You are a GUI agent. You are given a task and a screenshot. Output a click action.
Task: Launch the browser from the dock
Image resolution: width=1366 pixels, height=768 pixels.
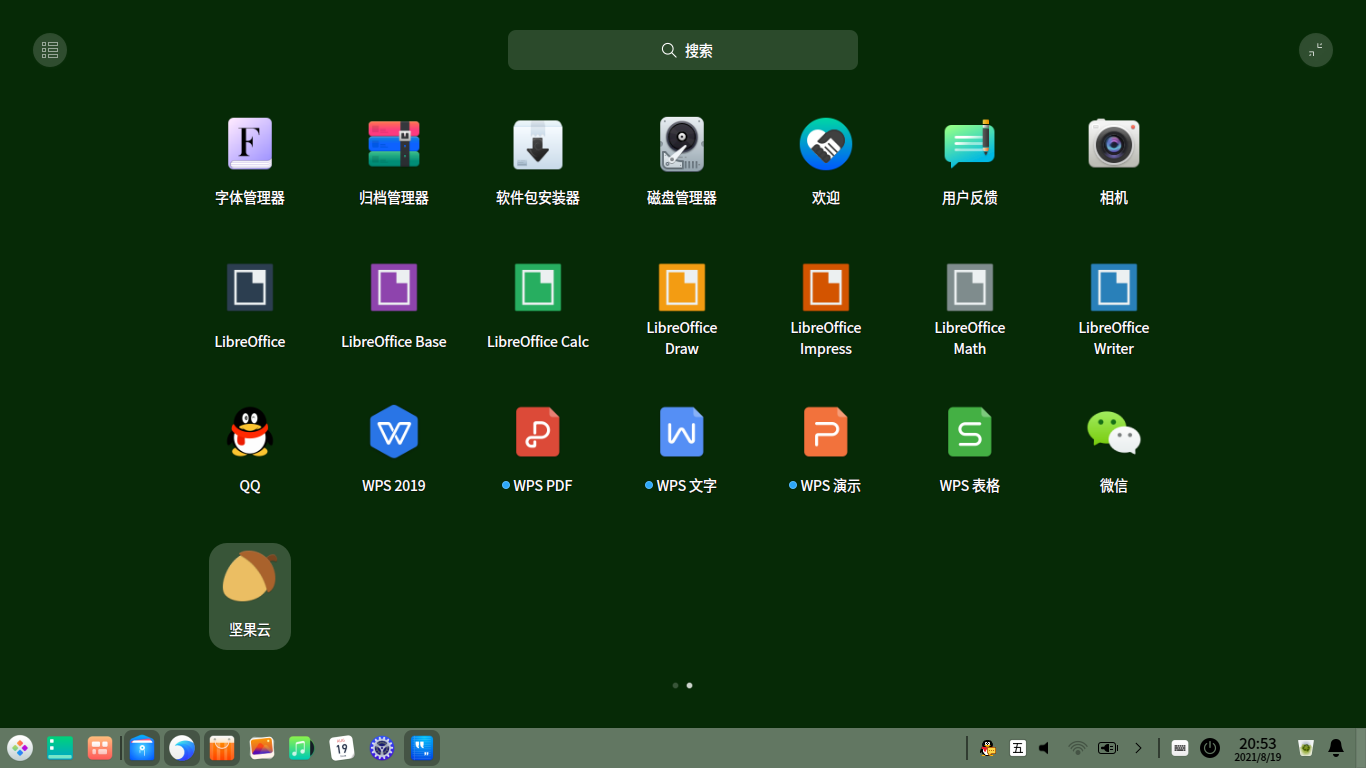pos(182,748)
